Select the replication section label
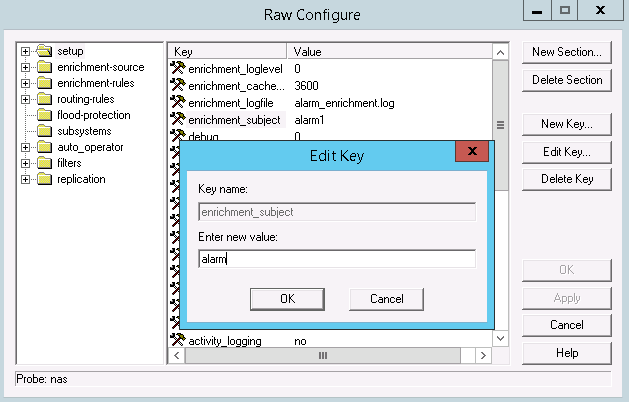Viewport: 631px width, 402px height. pos(81,179)
